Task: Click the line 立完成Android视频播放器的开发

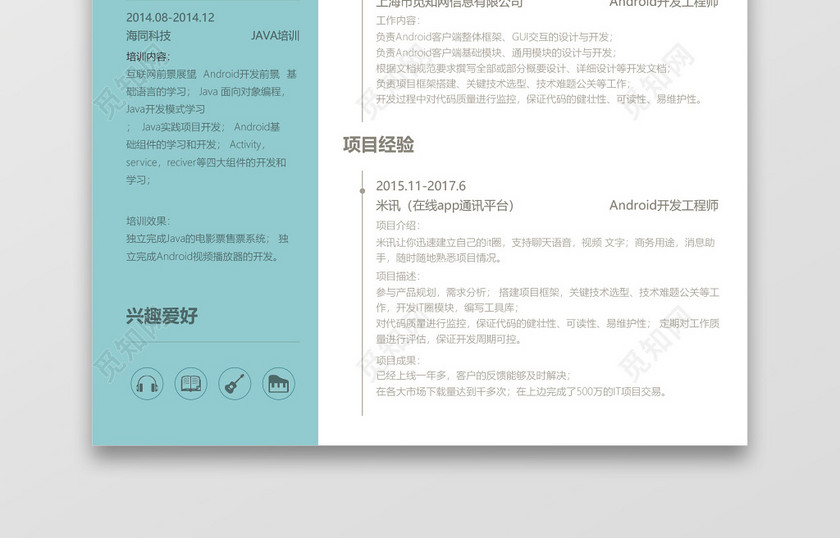Action: tap(204, 257)
